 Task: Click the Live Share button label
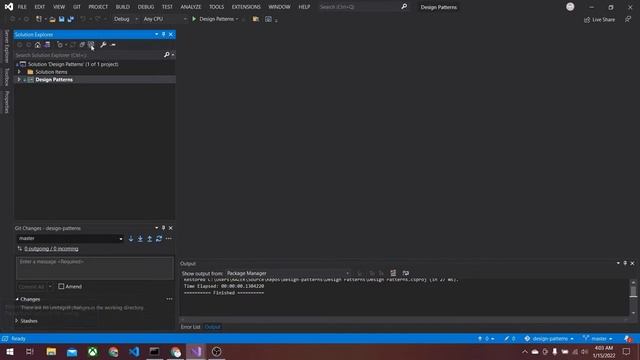[x=603, y=20]
